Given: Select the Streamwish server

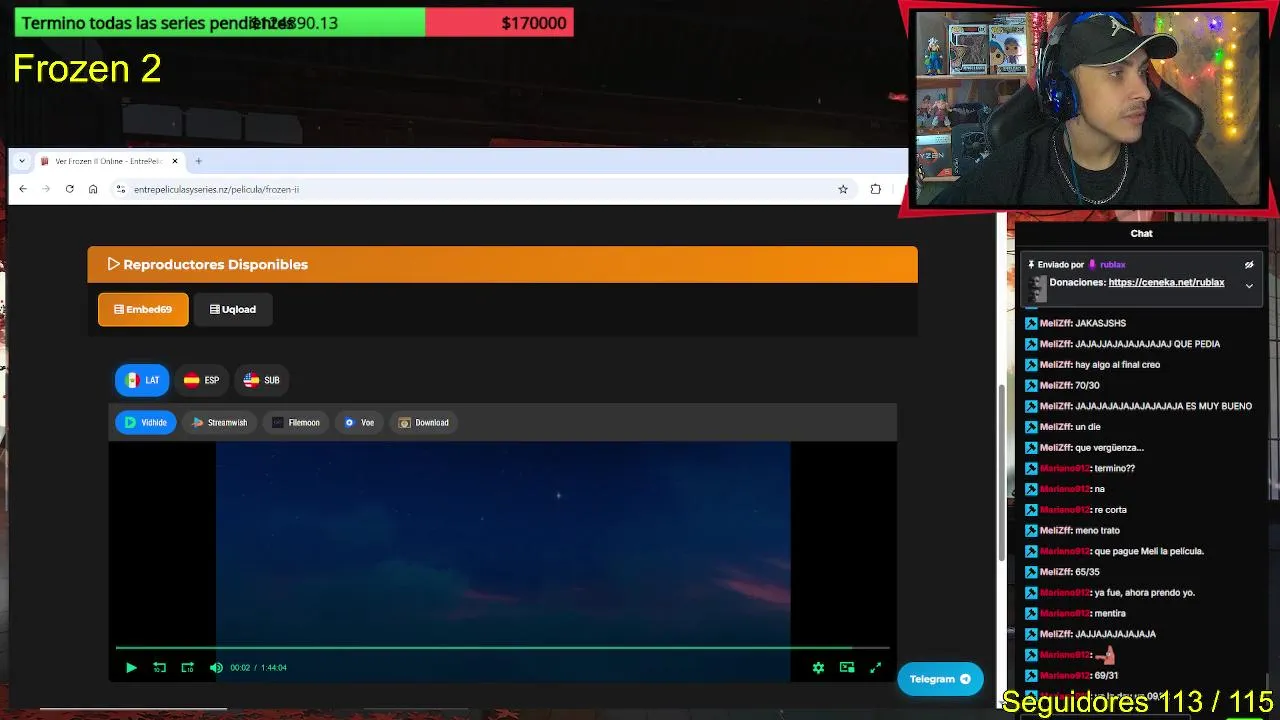Looking at the screenshot, I should pyautogui.click(x=219, y=422).
